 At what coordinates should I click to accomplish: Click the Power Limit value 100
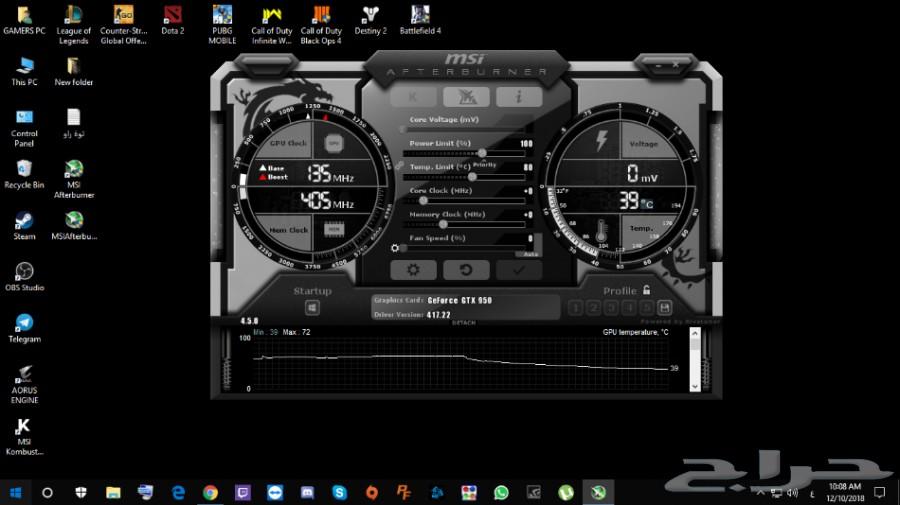[x=526, y=143]
